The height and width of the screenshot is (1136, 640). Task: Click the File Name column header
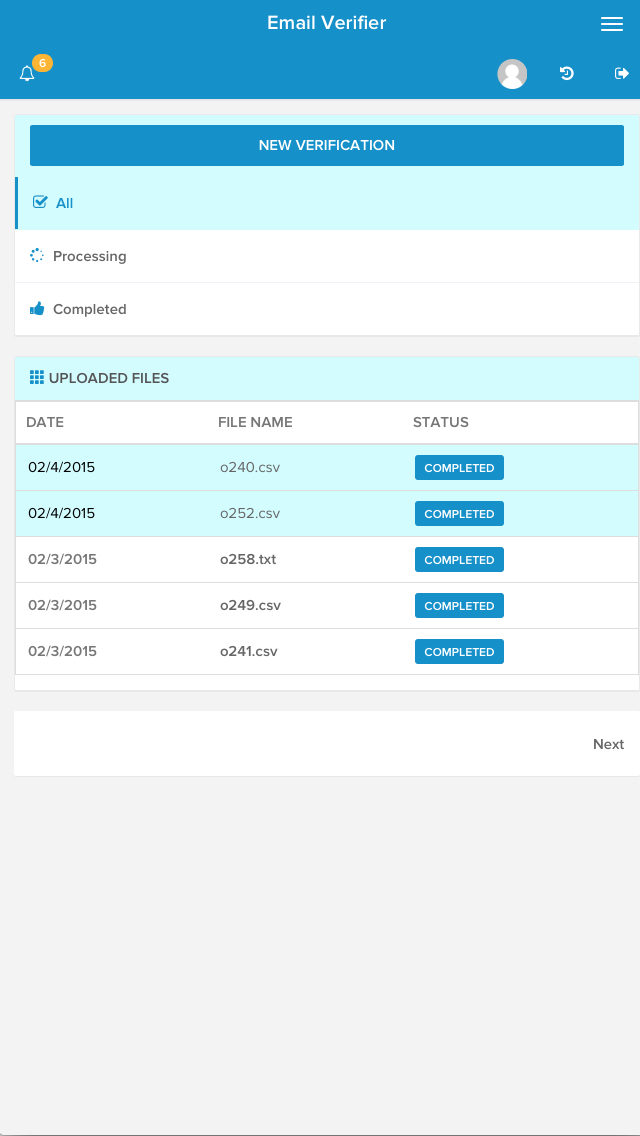click(255, 422)
